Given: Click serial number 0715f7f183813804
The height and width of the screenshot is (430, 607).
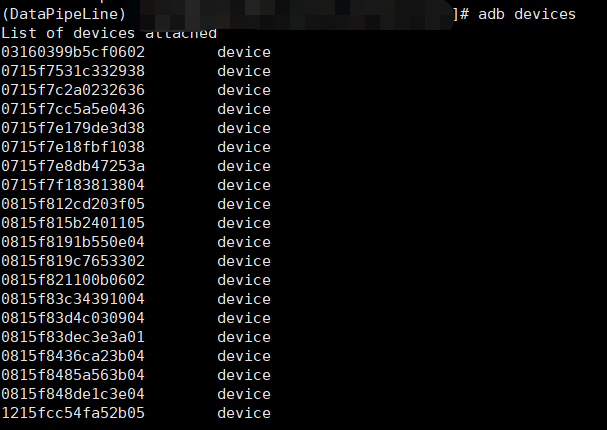Looking at the screenshot, I should [x=73, y=185].
